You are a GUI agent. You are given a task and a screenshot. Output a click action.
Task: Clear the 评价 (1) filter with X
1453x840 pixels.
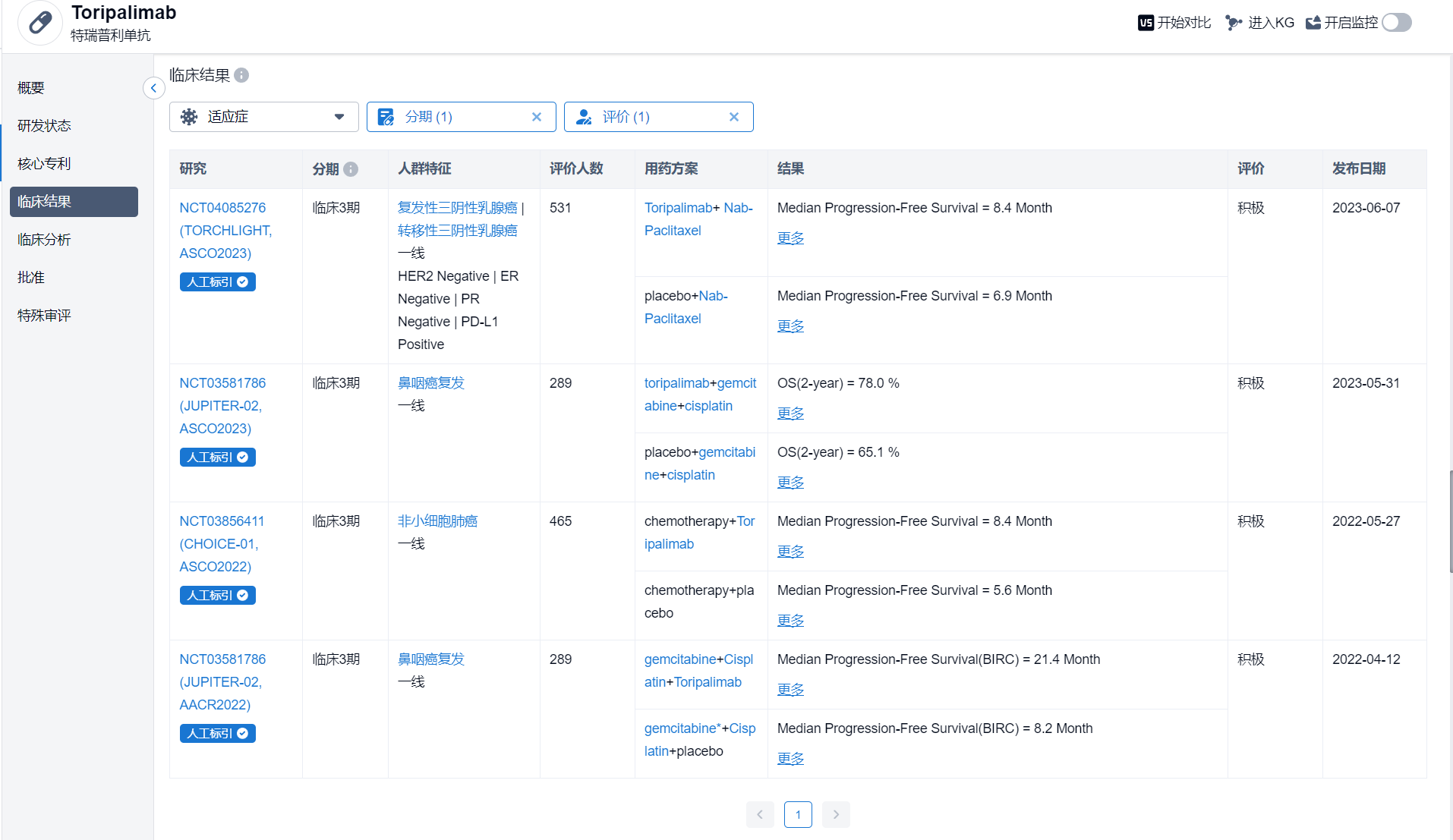[734, 117]
